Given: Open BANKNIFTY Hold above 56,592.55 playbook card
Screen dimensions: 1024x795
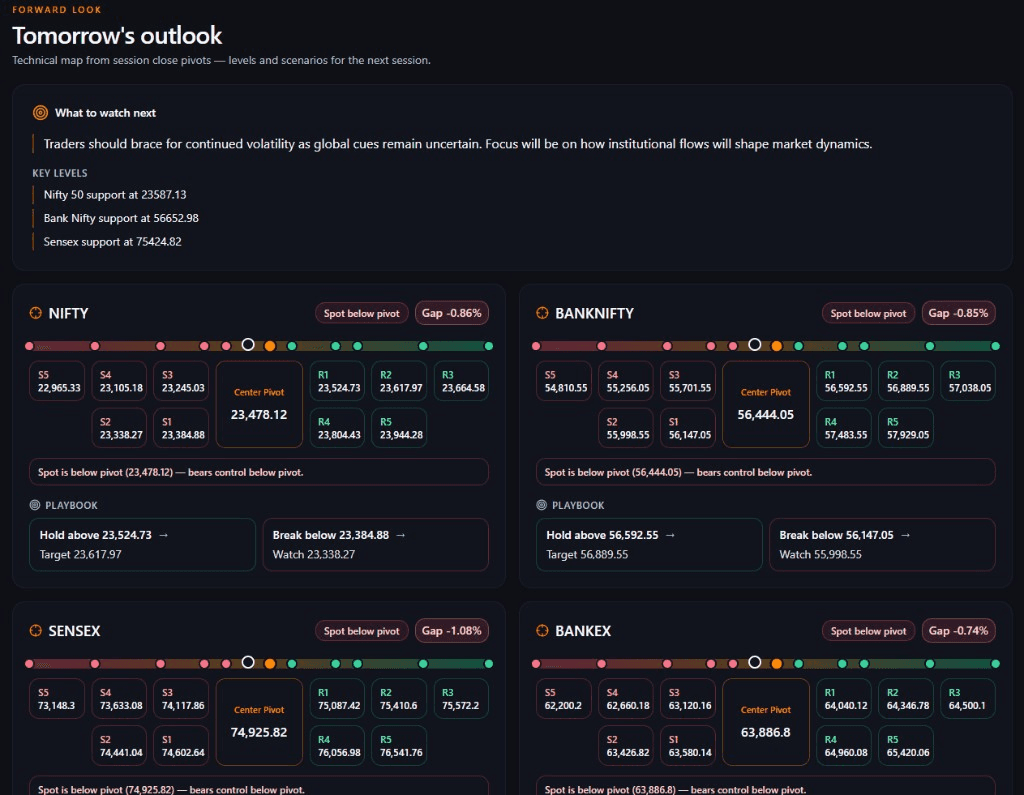Looking at the screenshot, I should click(x=649, y=544).
